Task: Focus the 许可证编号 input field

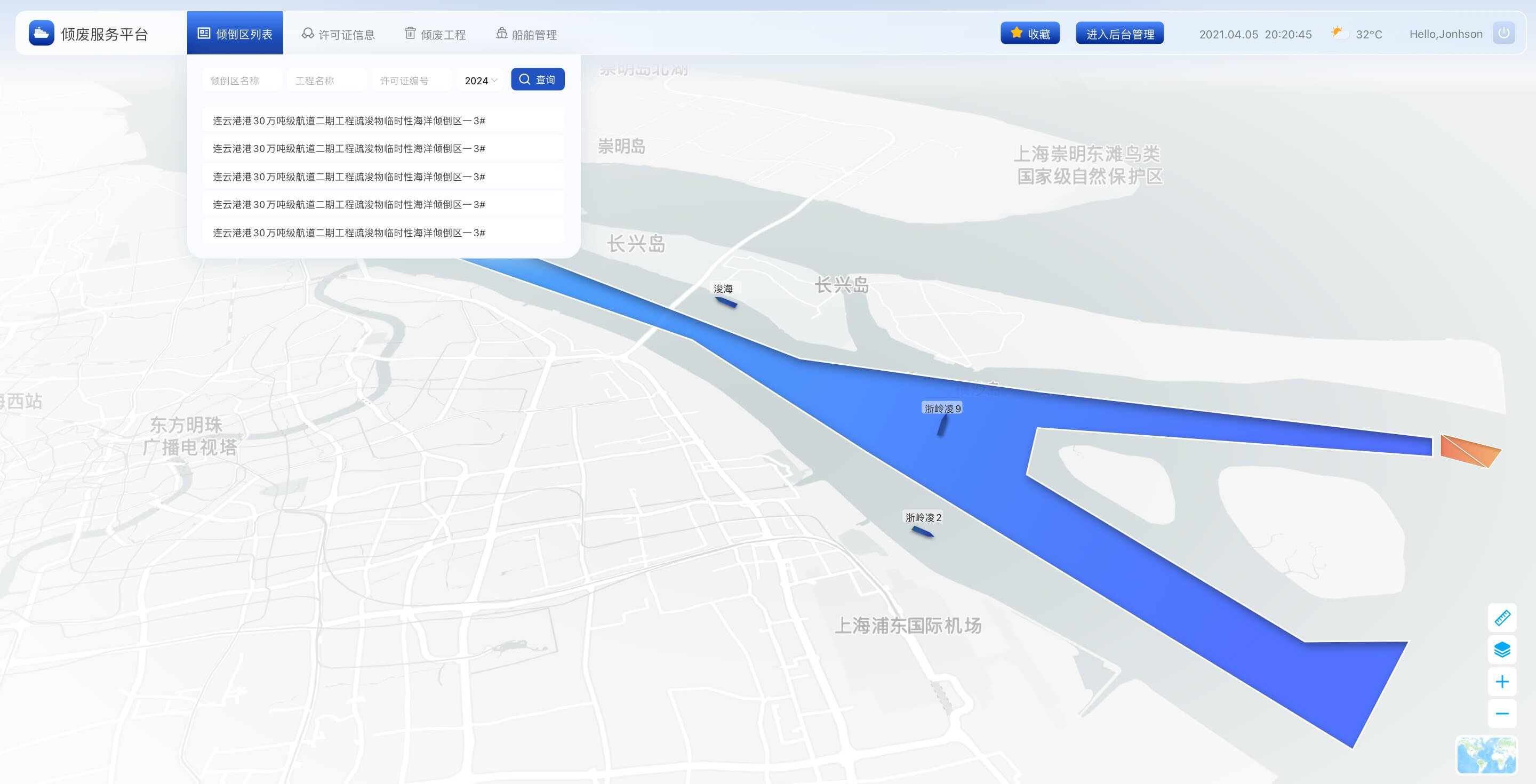Action: [411, 80]
